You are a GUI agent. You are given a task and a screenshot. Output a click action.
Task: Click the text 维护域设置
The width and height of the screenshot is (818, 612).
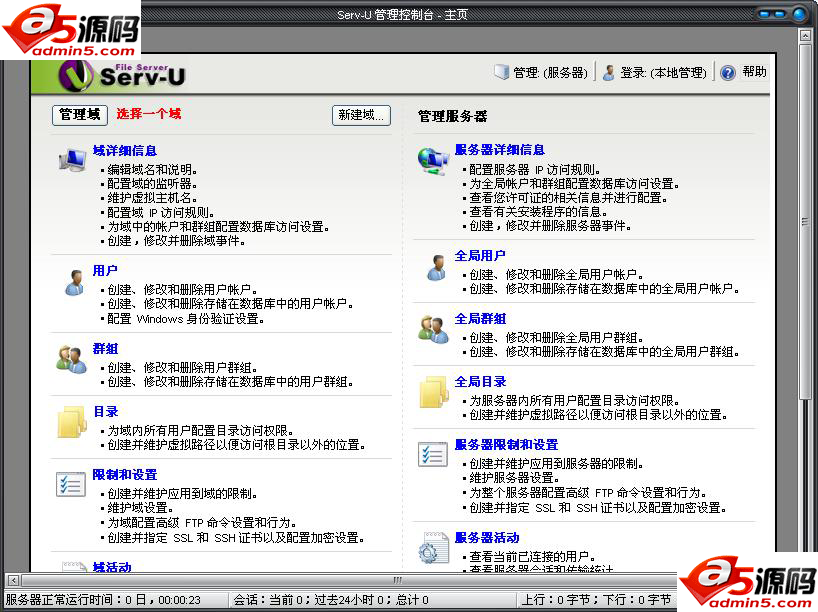click(x=140, y=508)
